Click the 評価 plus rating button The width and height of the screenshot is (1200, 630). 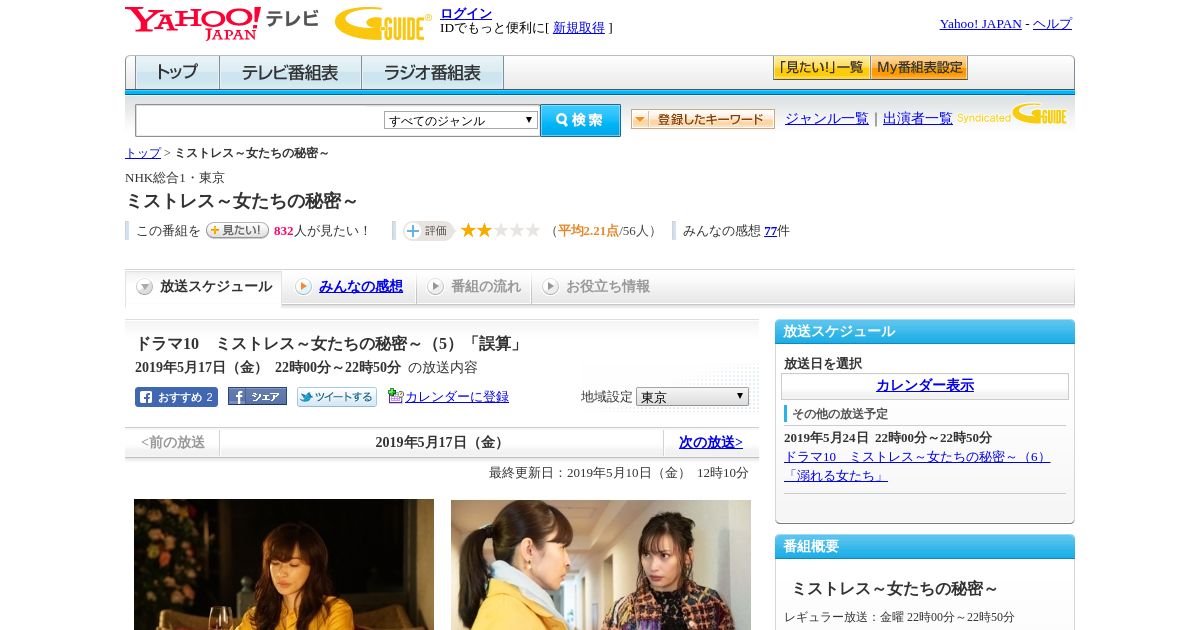(x=428, y=231)
